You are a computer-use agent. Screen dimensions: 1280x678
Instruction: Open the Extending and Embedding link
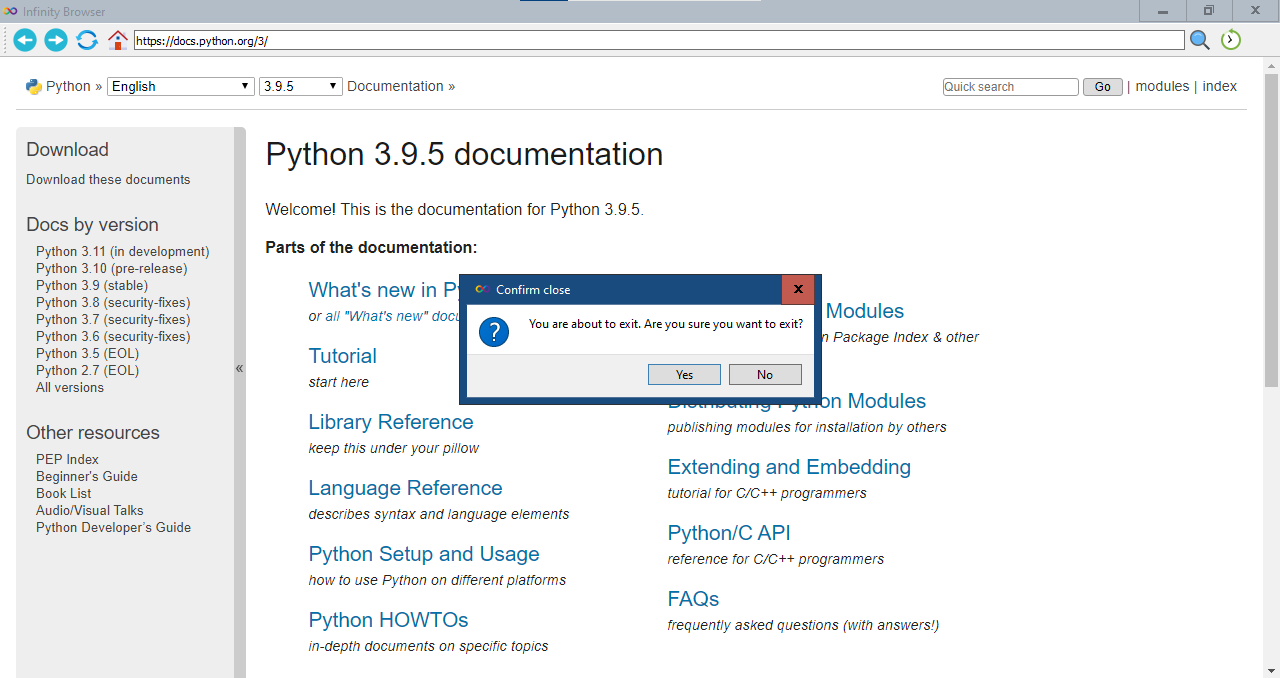coord(790,467)
